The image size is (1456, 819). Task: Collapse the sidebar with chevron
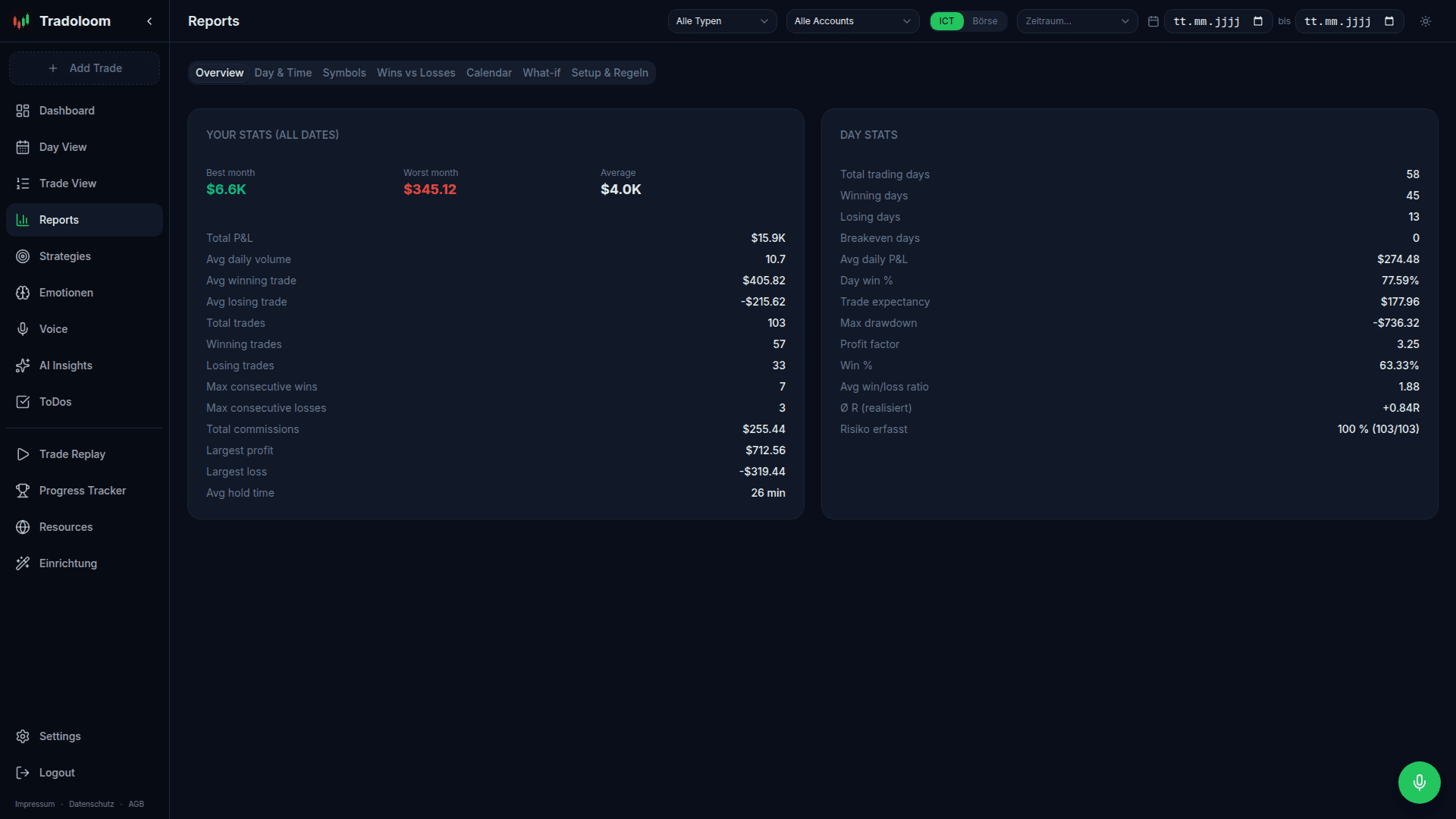(149, 21)
